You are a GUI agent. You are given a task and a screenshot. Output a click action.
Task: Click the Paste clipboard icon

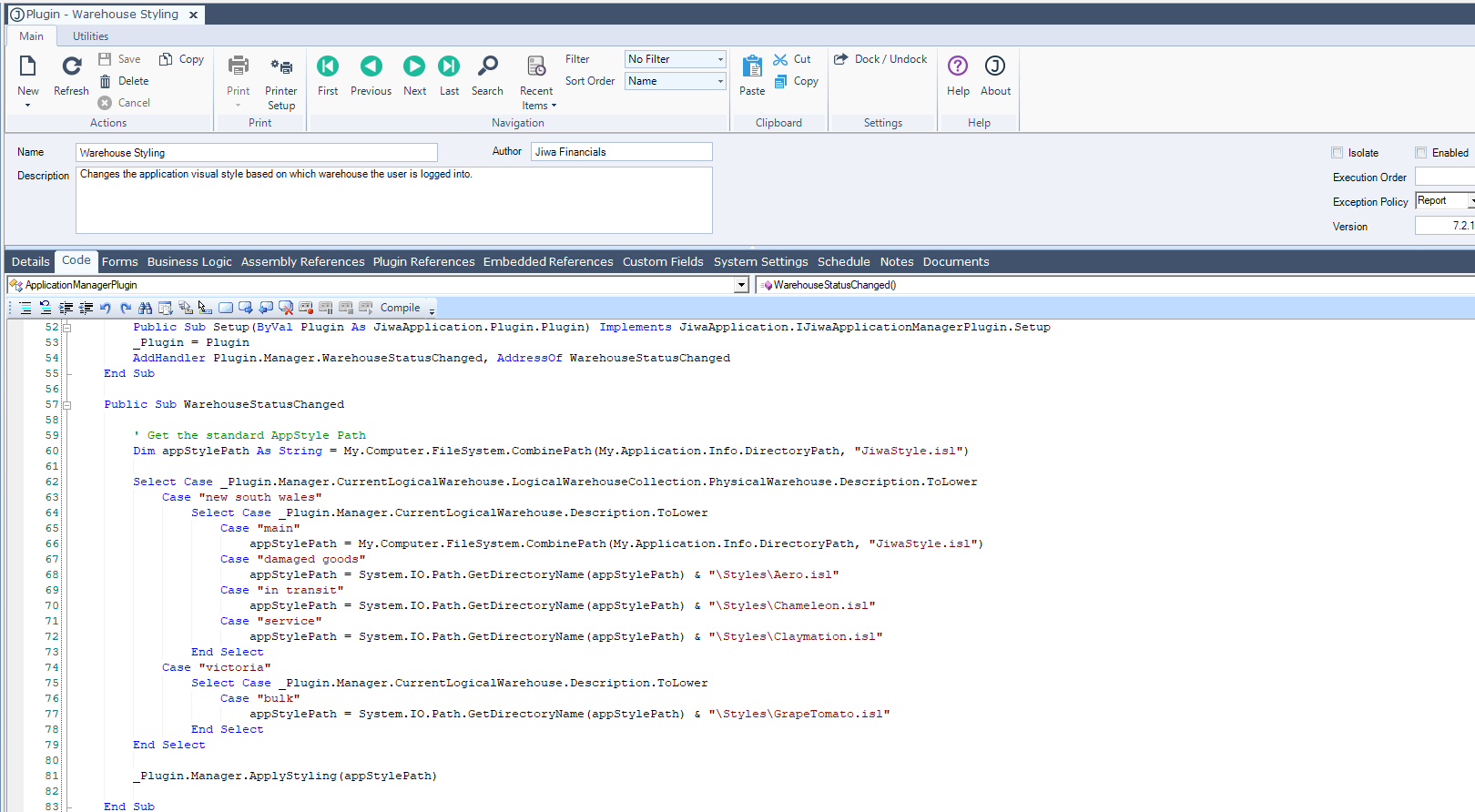tap(752, 67)
